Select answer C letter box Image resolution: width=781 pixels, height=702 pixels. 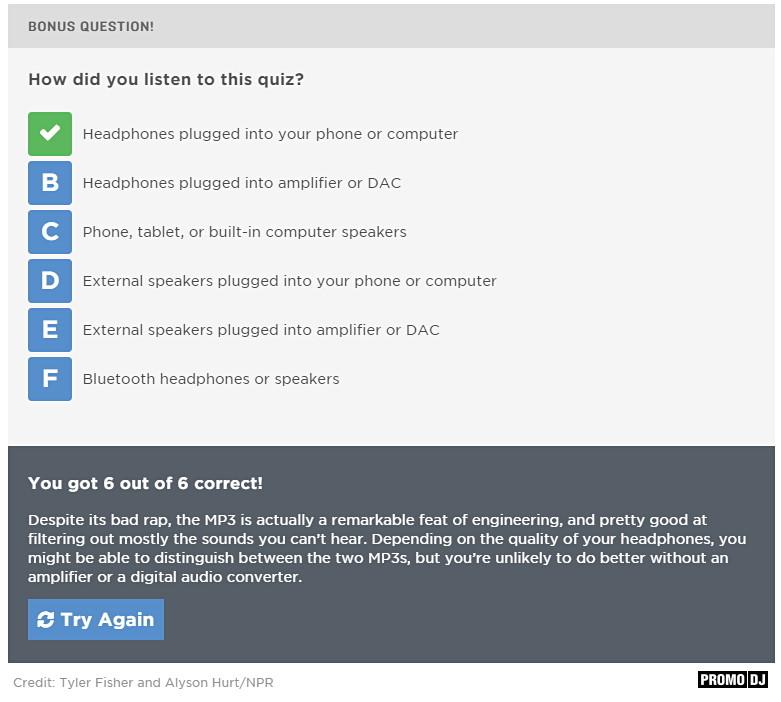tap(50, 232)
